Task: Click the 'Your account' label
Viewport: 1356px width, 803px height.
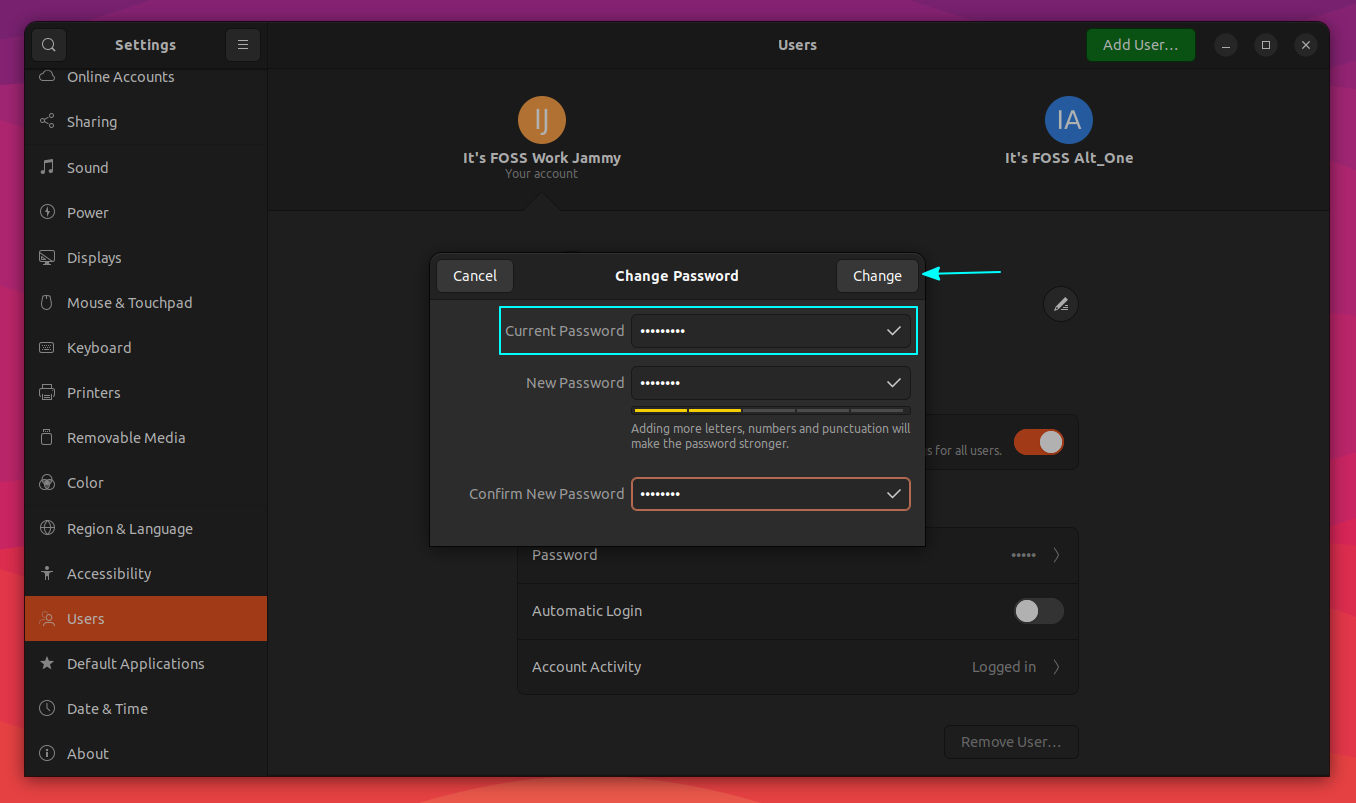Action: pos(542,174)
